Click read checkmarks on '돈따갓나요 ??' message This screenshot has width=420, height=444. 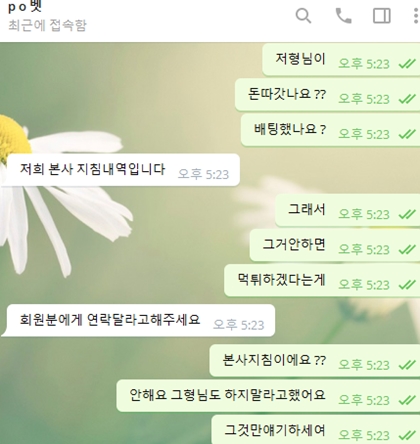click(407, 99)
